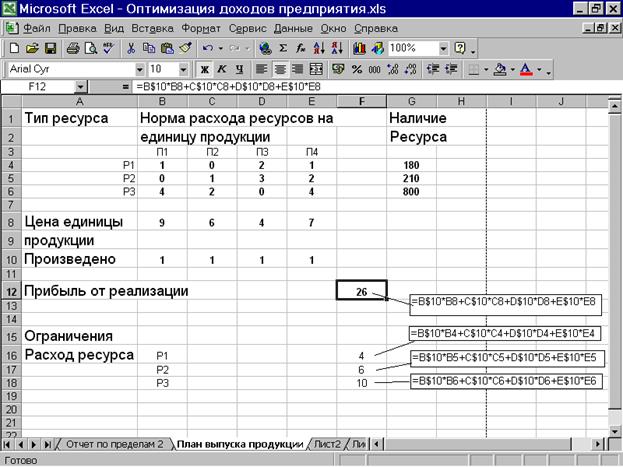Click the Merge and Center icon
The width and height of the screenshot is (623, 467).
coord(316,70)
